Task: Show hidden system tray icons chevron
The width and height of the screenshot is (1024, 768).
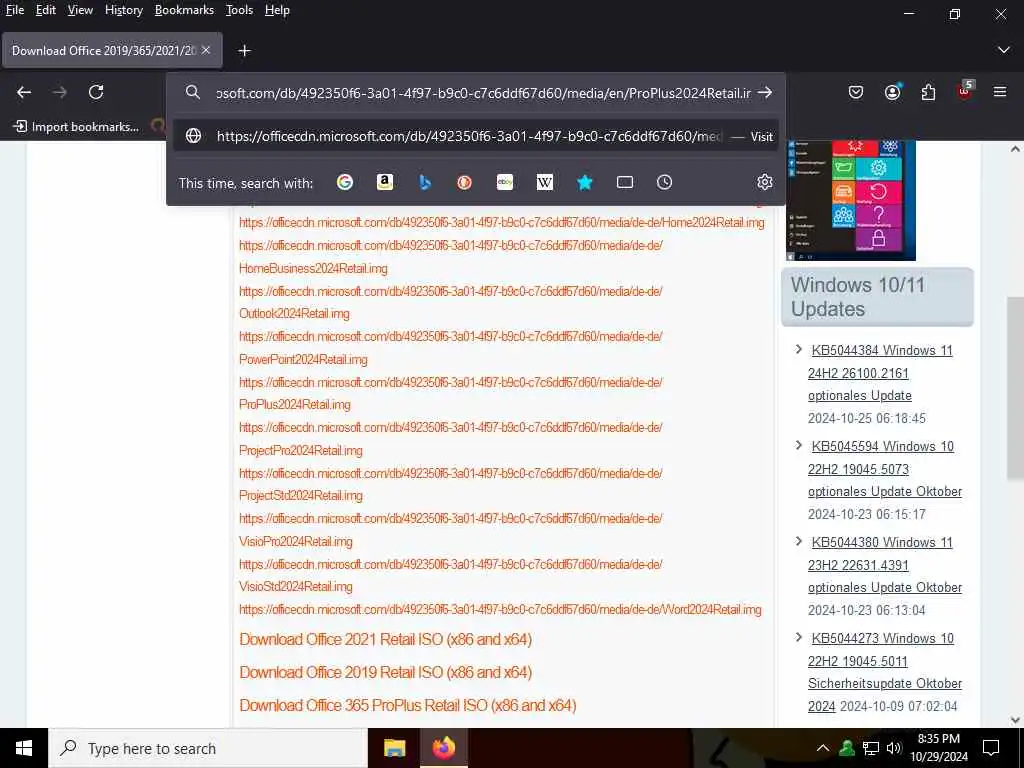Action: [823, 748]
